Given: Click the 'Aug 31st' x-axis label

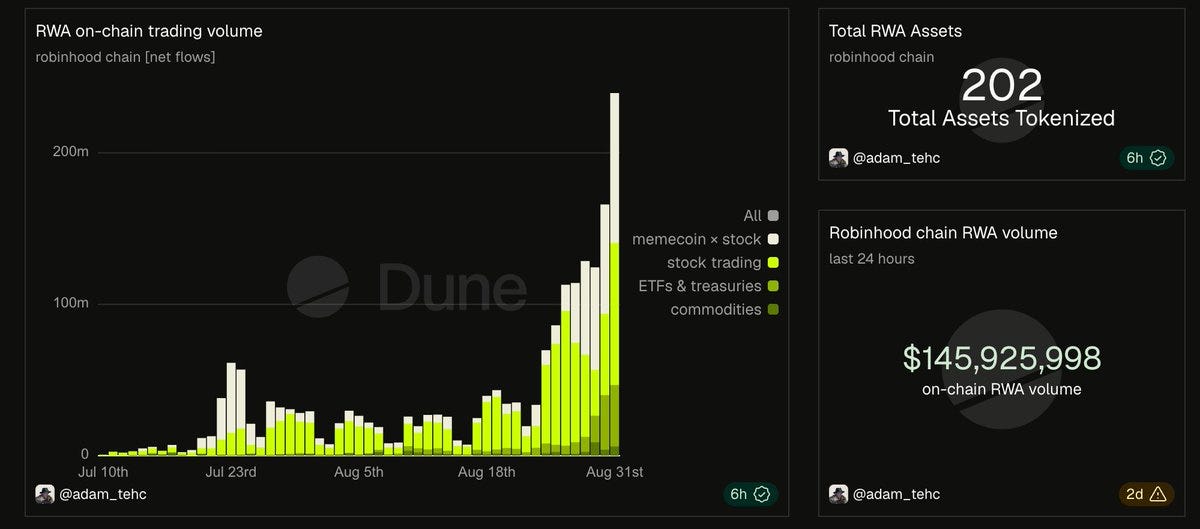Looking at the screenshot, I should 615,471.
